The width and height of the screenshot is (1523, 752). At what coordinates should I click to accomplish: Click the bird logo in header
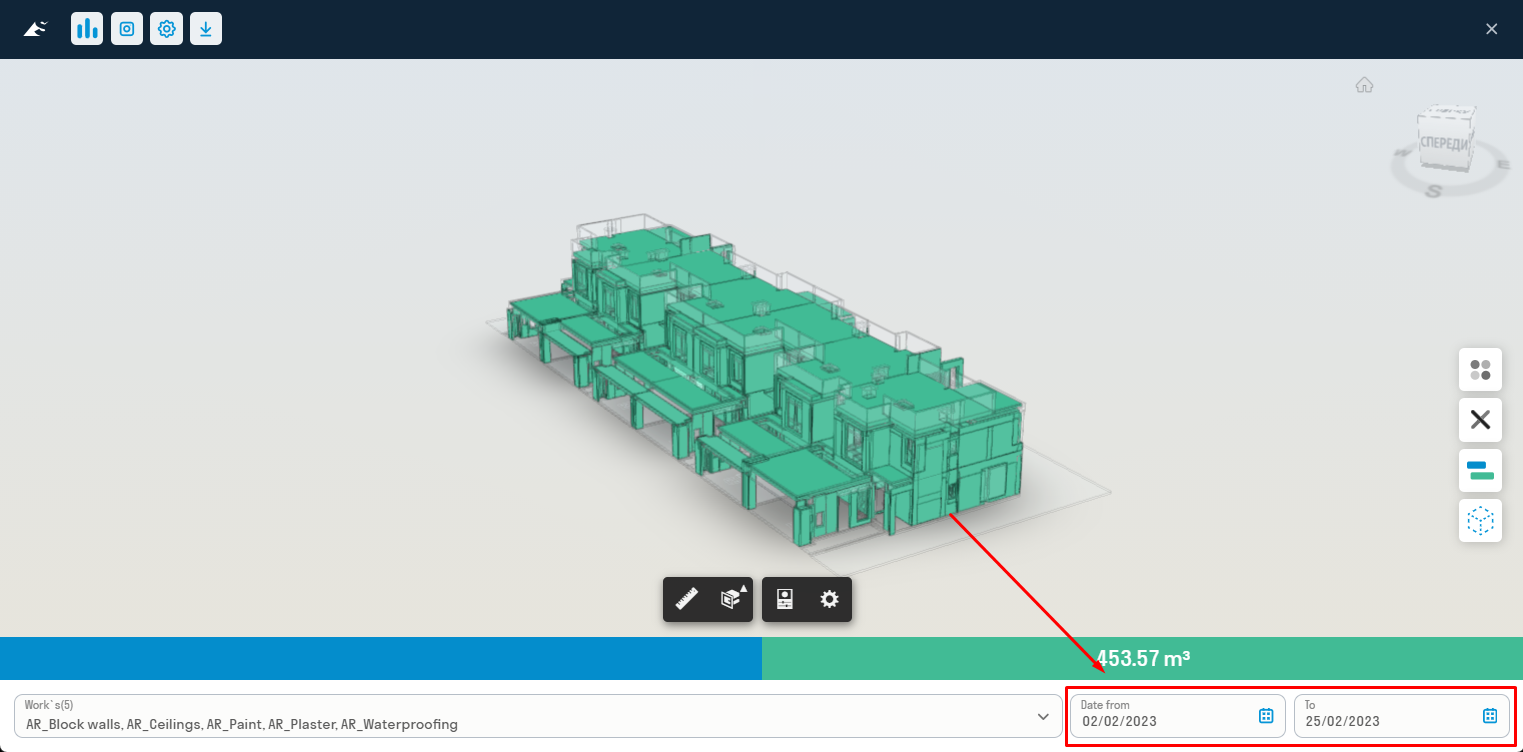click(x=36, y=29)
